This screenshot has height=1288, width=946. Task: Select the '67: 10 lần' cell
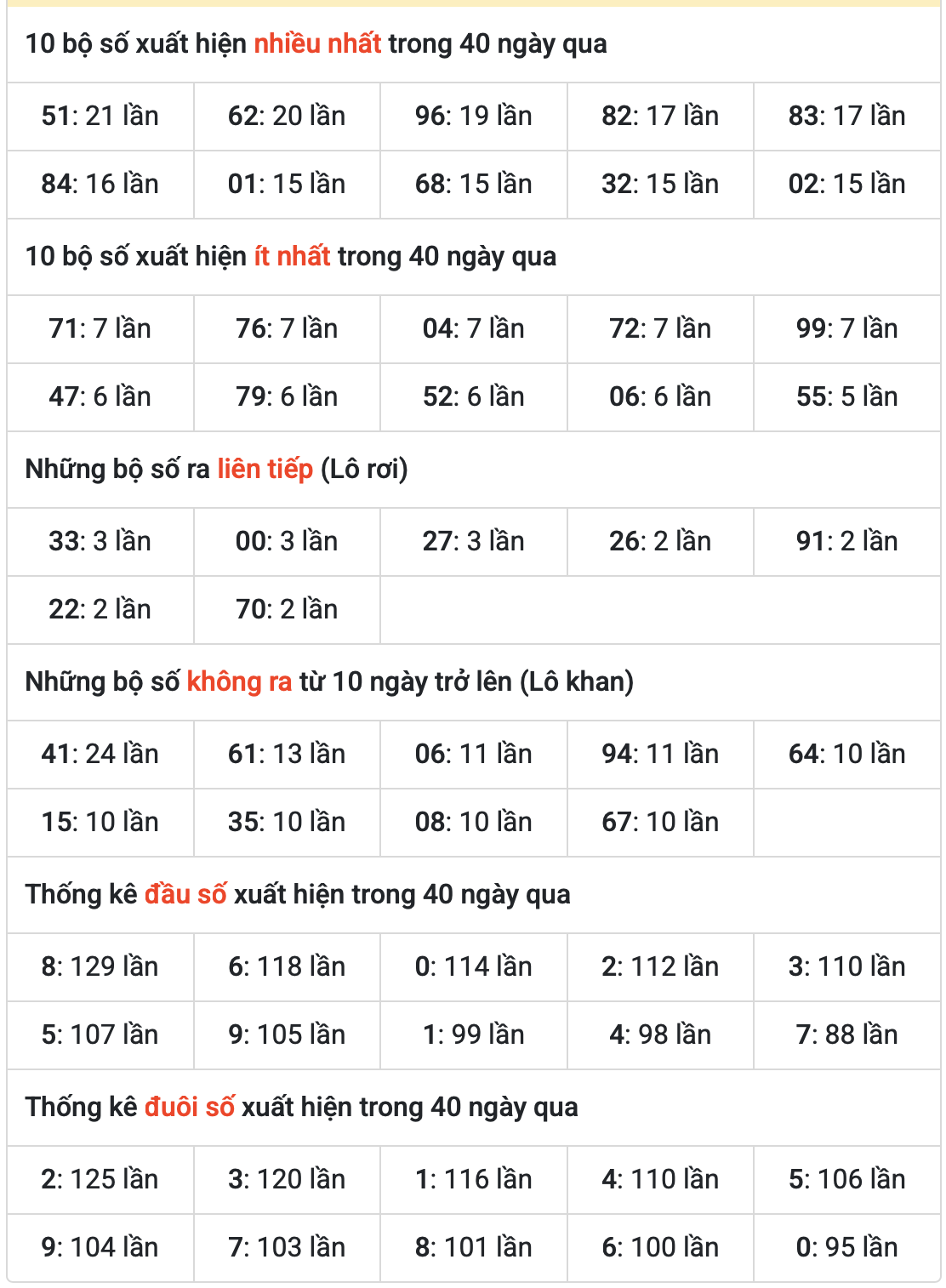pyautogui.click(x=660, y=823)
